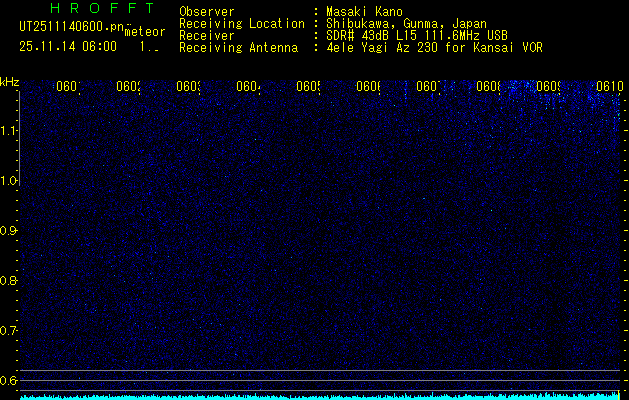Click the 0604 time marker
Screen dimensions: 629x400
248,87
